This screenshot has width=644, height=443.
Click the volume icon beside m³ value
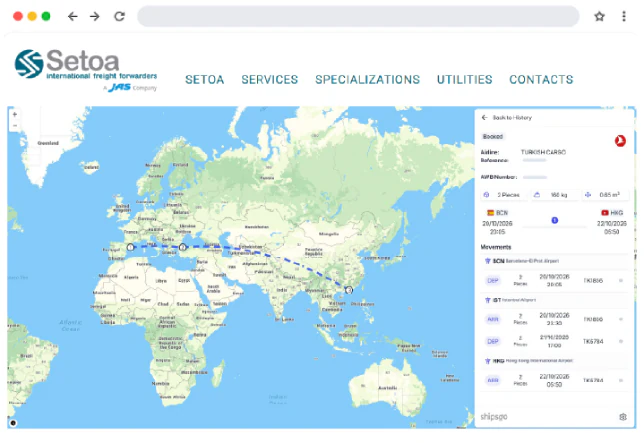[588, 195]
